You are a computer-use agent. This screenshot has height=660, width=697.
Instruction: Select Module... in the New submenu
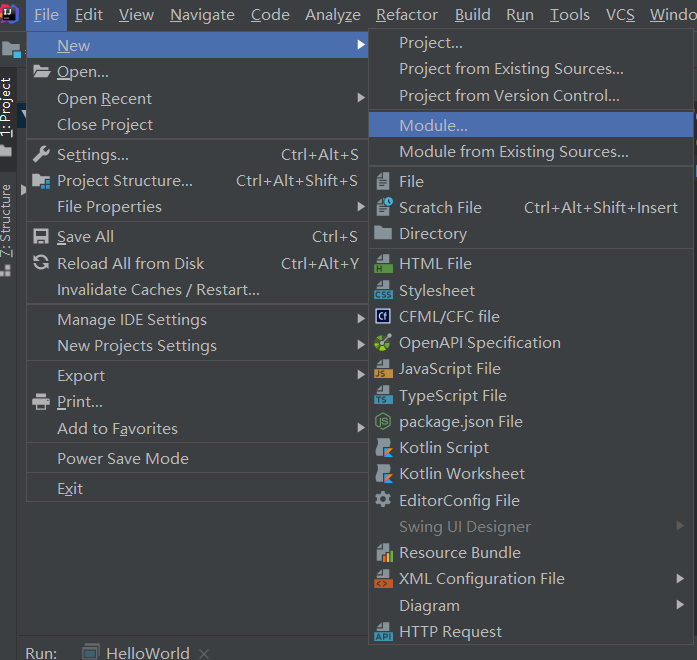(x=531, y=125)
